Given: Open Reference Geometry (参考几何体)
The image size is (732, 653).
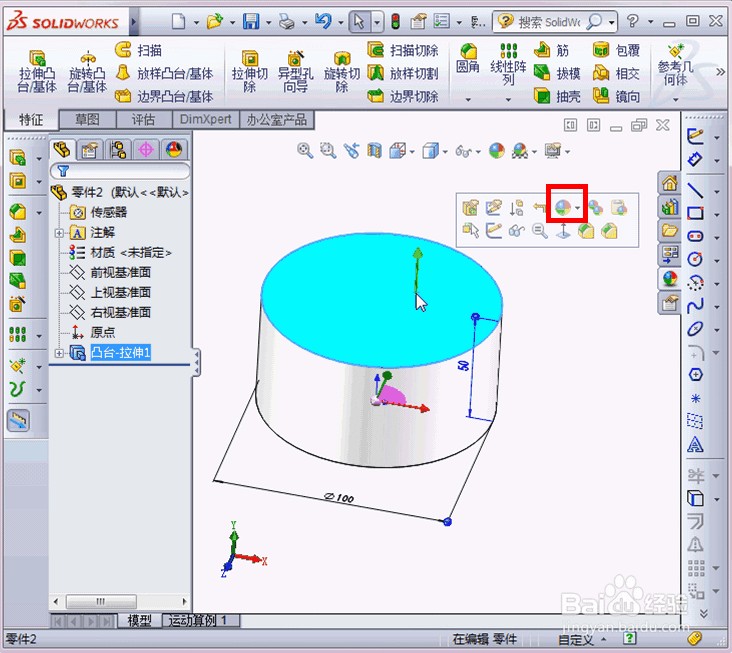Looking at the screenshot, I should (676, 65).
